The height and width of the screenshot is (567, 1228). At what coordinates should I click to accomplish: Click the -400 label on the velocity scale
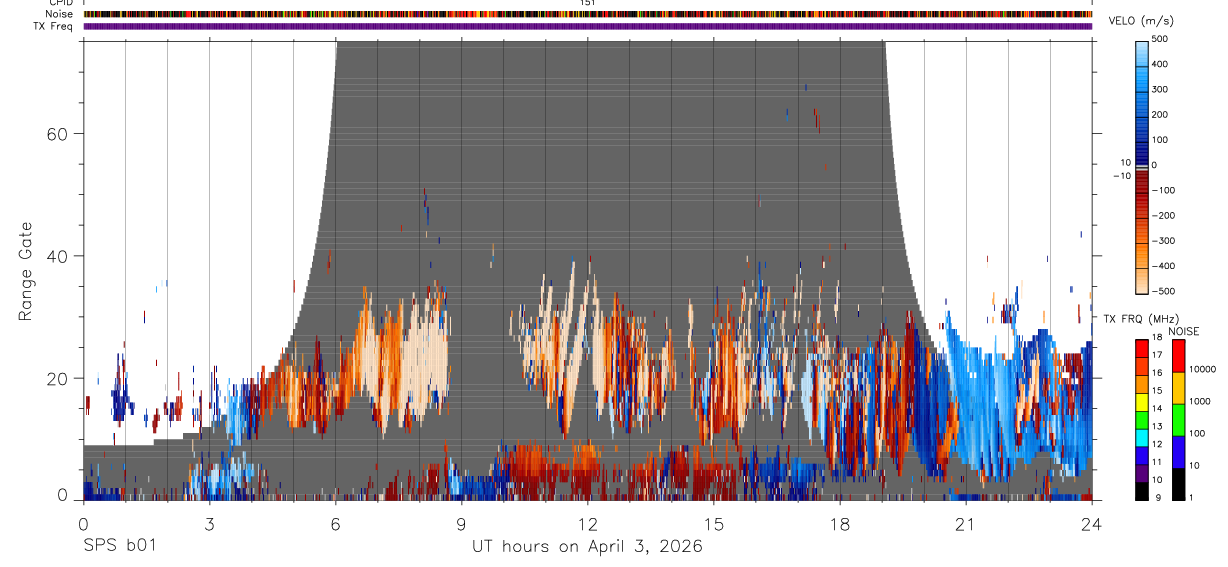pyautogui.click(x=1165, y=266)
